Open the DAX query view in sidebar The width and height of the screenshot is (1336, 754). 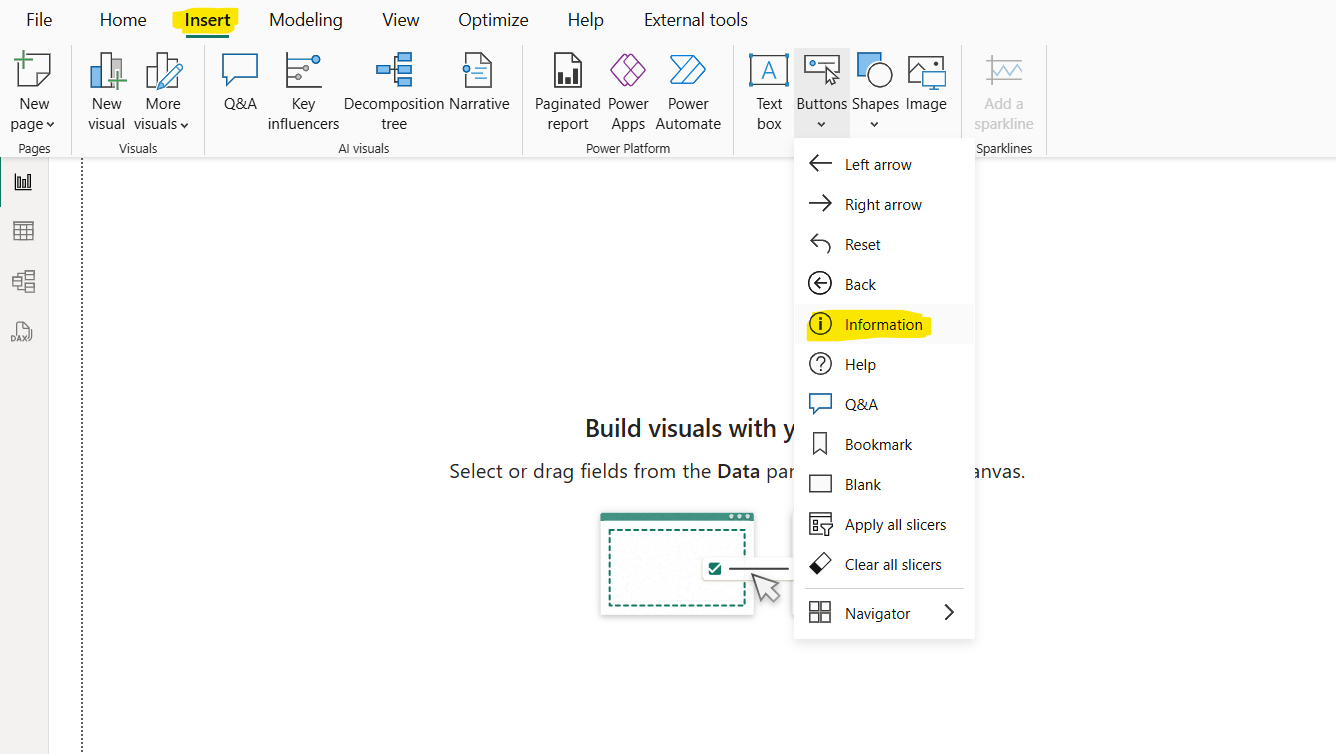tap(23, 332)
